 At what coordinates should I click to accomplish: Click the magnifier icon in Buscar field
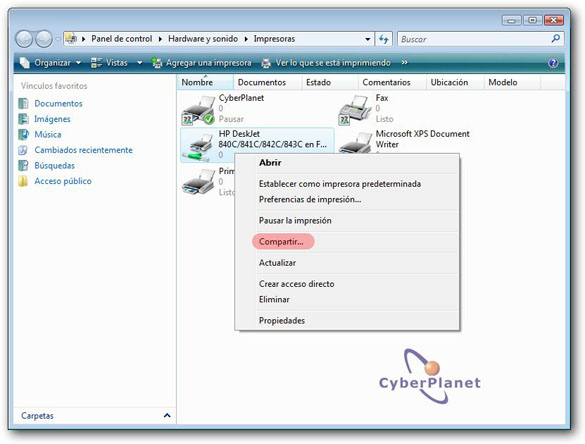556,38
